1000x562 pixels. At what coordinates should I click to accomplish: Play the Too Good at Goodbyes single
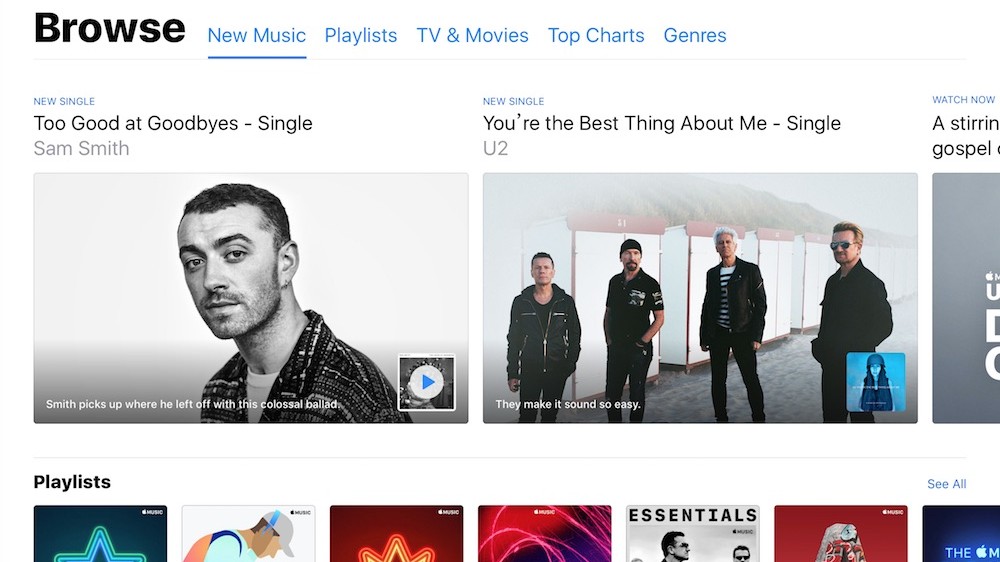[427, 382]
